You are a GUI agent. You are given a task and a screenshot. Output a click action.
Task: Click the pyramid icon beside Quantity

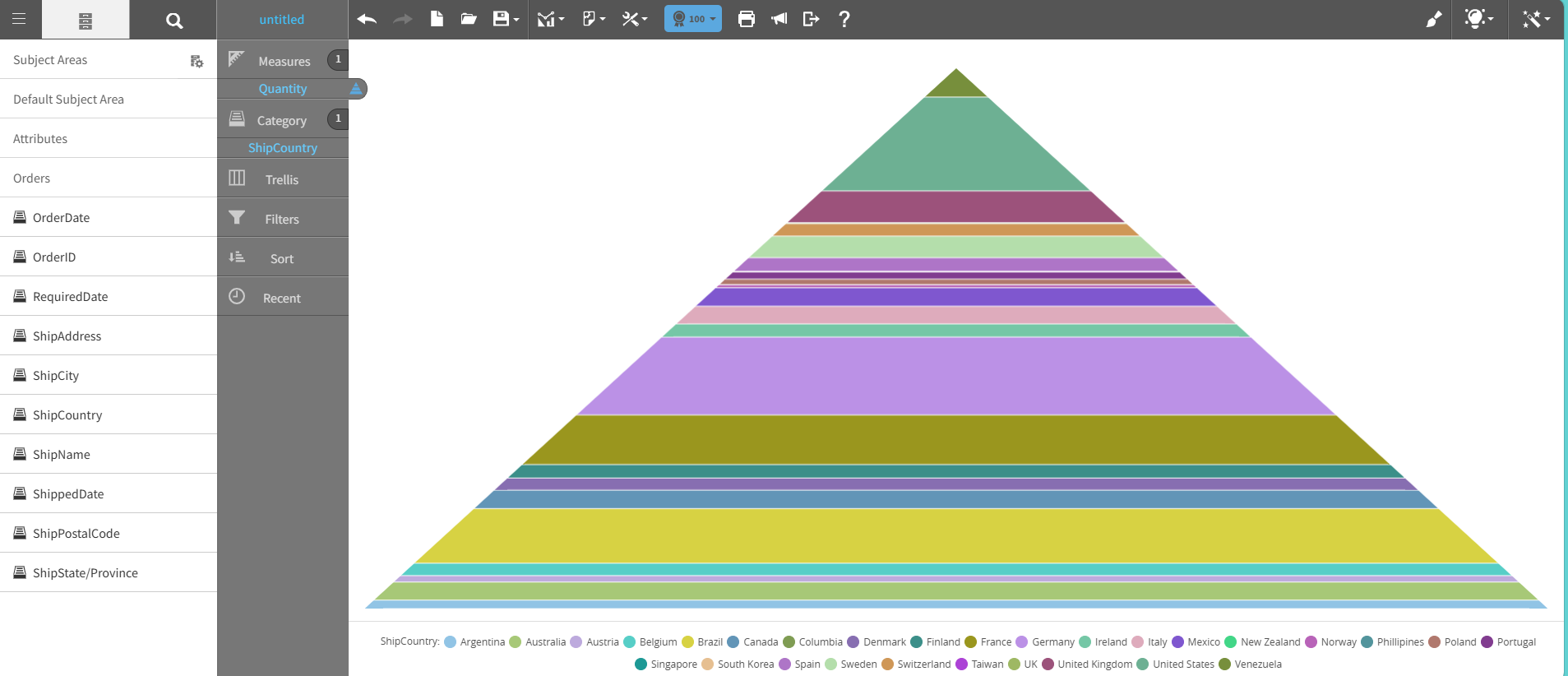(356, 89)
